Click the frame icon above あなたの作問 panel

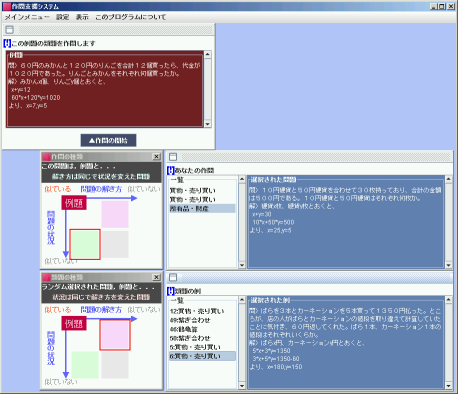point(173,157)
